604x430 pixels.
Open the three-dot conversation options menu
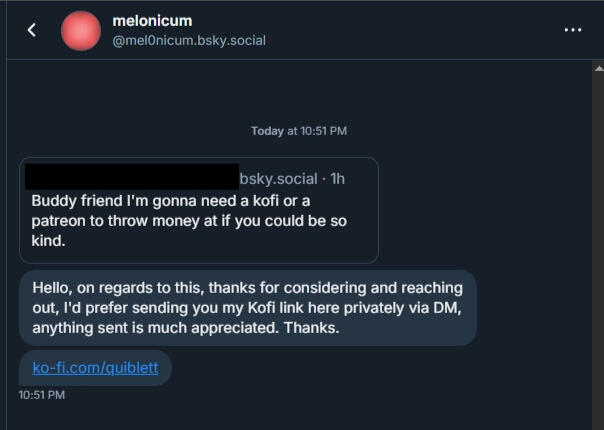(572, 30)
